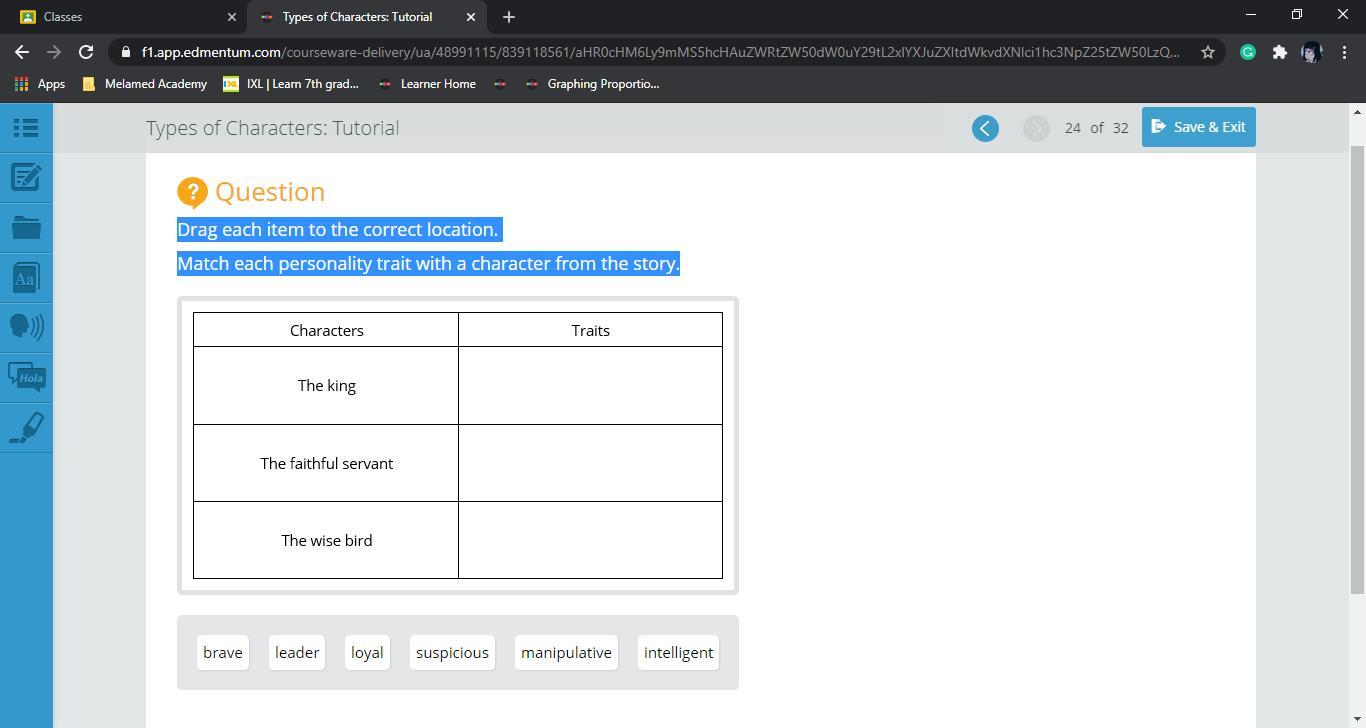The image size is (1366, 728).
Task: Click the page vertical scrollbar
Action: 1357,370
